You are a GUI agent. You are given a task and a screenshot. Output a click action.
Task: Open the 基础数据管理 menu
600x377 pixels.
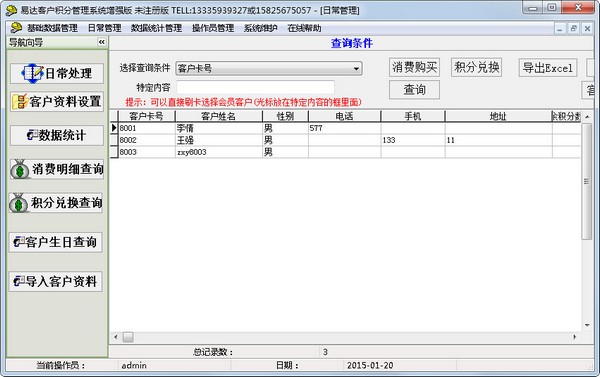pos(52,28)
